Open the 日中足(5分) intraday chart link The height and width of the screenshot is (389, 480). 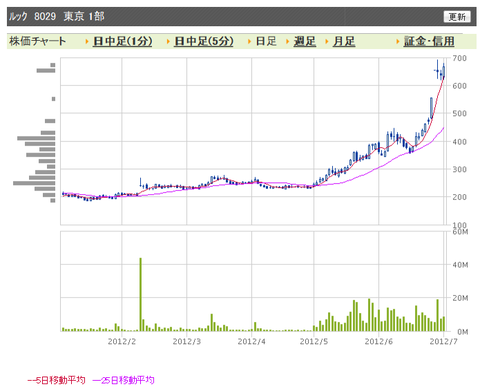(204, 41)
